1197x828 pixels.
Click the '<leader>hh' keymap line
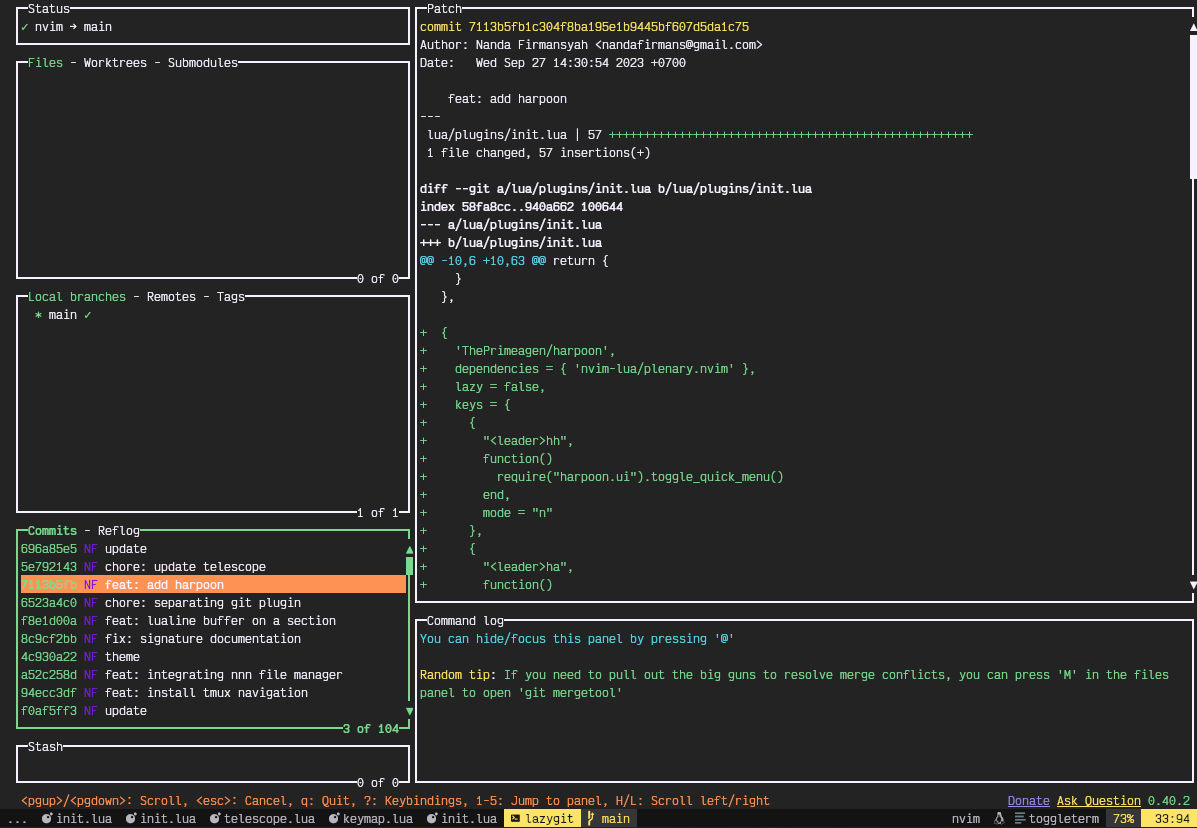(496, 440)
